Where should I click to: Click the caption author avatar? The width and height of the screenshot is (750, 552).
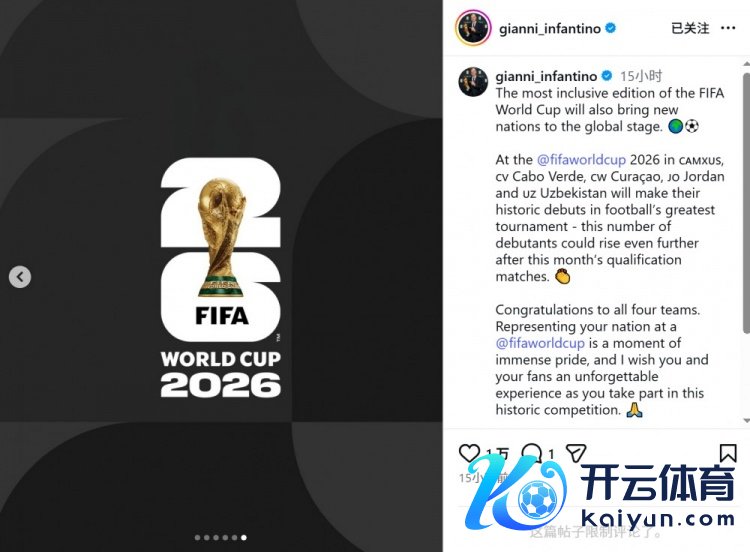pyautogui.click(x=473, y=81)
